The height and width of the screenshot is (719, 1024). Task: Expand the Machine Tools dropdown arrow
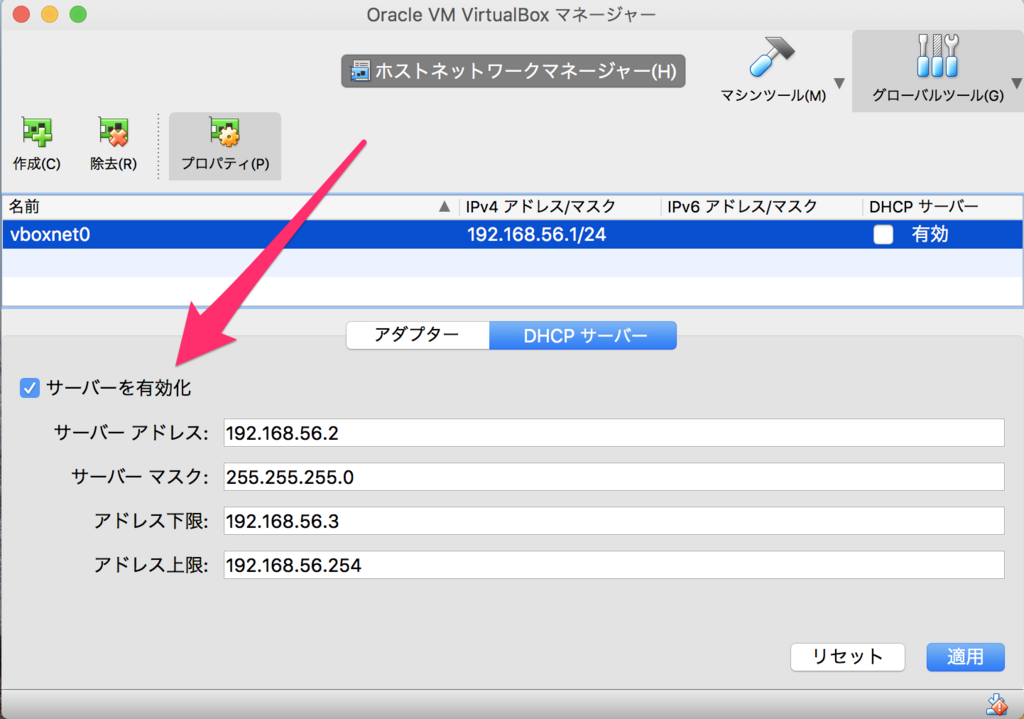[840, 83]
